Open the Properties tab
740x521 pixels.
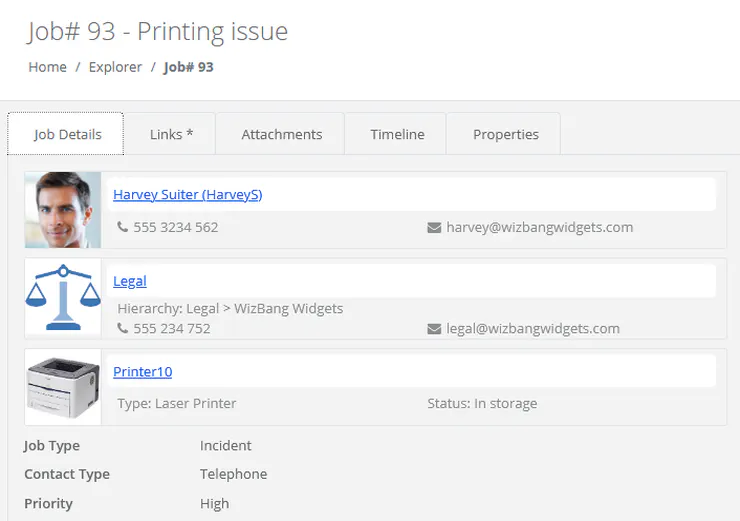(x=505, y=134)
